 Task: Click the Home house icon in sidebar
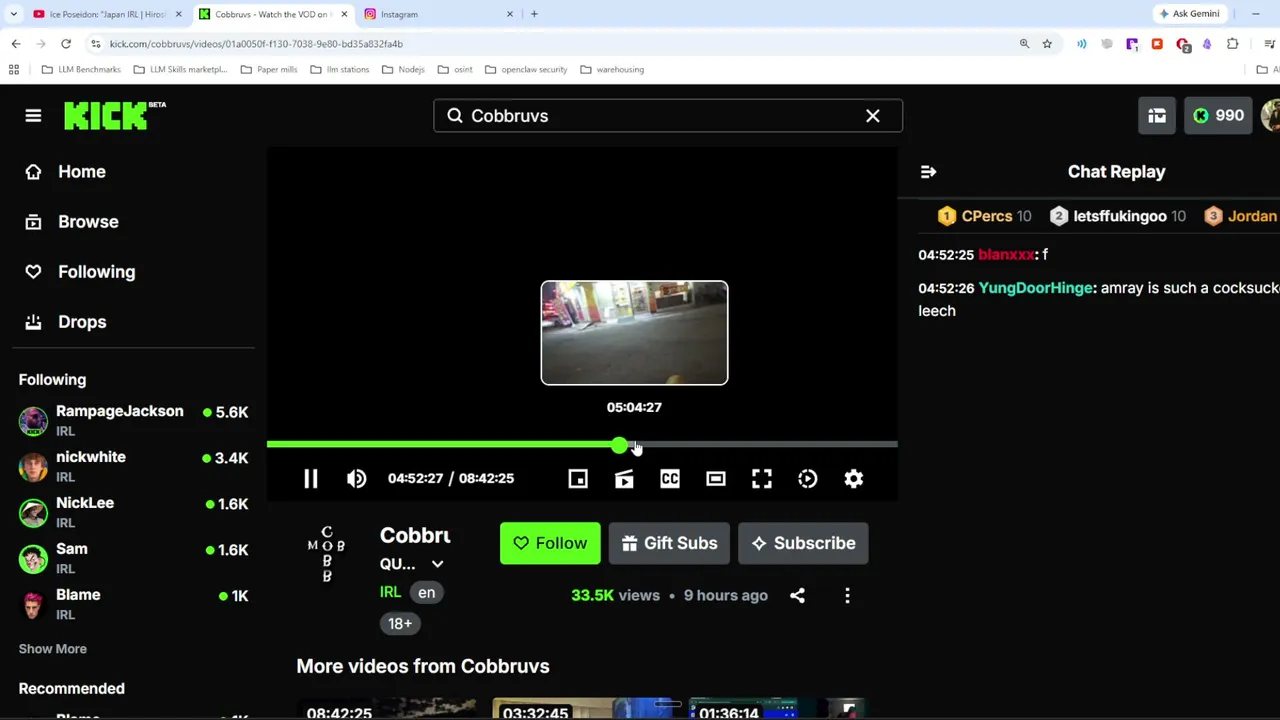[x=33, y=172]
